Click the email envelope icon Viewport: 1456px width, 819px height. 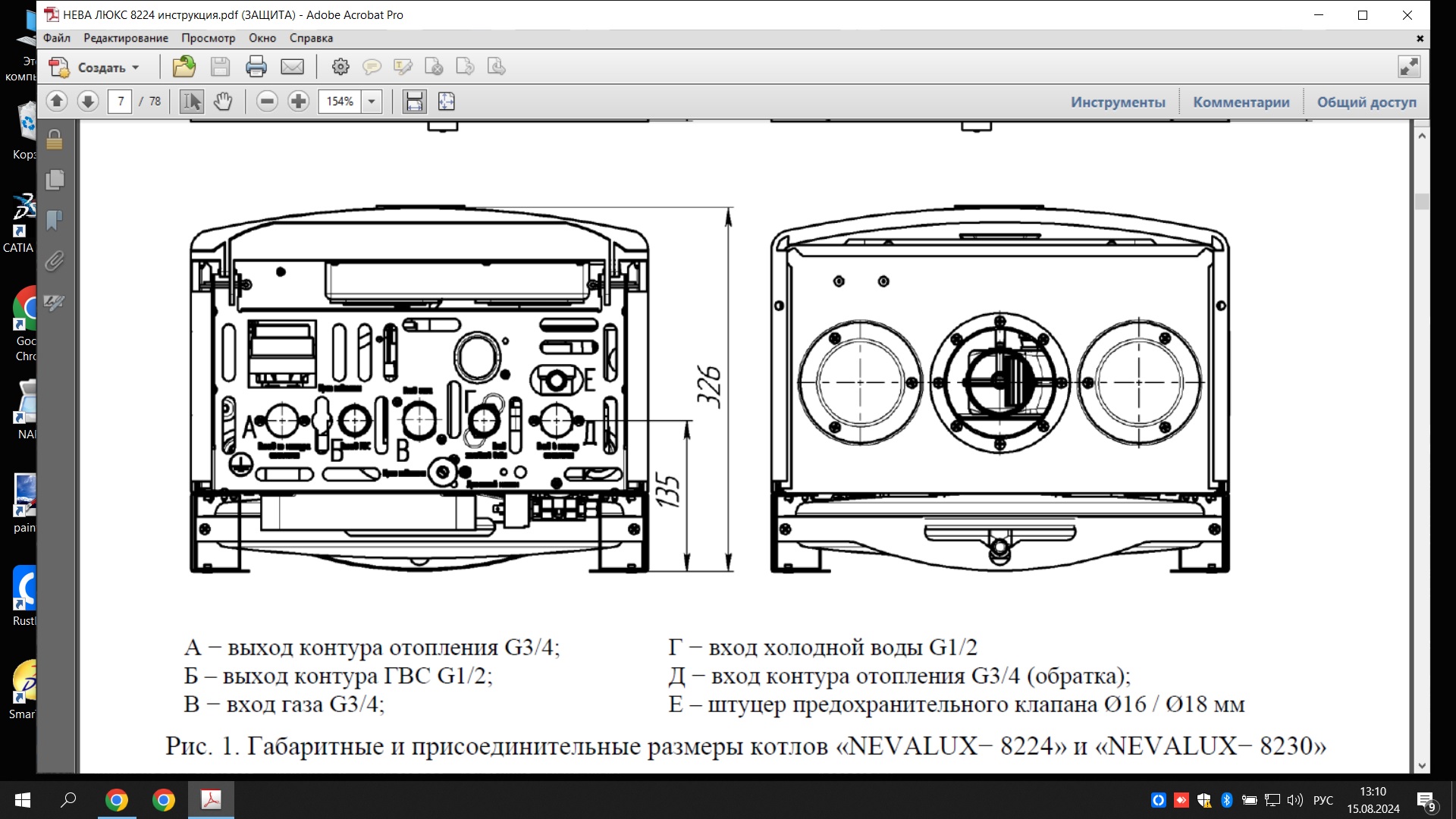click(x=292, y=67)
